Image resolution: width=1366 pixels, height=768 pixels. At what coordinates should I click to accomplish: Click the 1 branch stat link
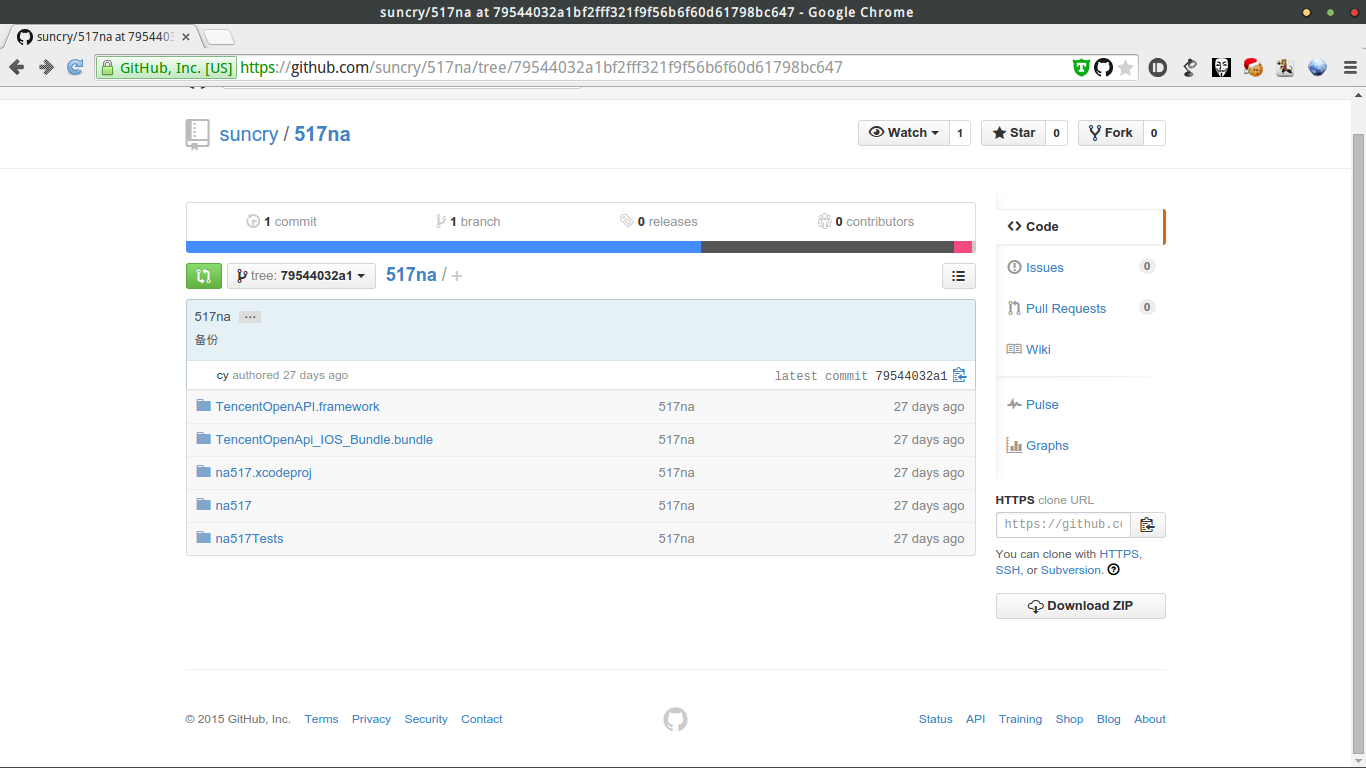coord(468,222)
